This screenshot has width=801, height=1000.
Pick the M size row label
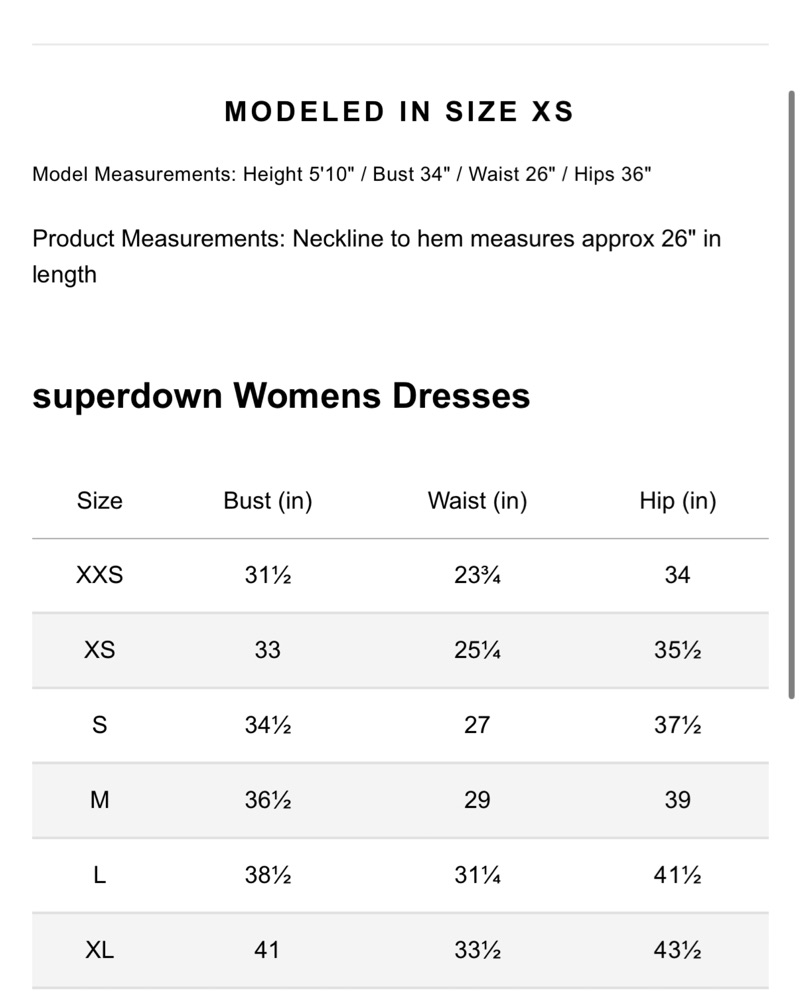[100, 800]
